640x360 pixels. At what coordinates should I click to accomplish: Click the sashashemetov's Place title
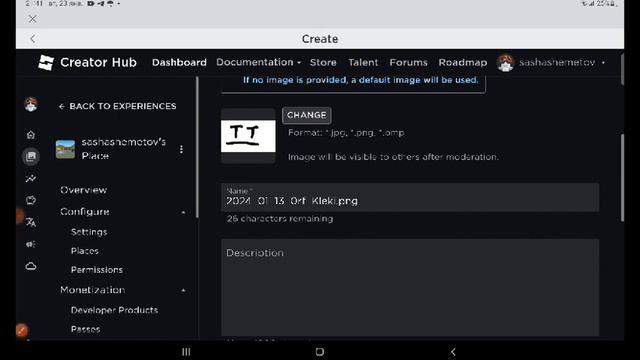(x=124, y=149)
